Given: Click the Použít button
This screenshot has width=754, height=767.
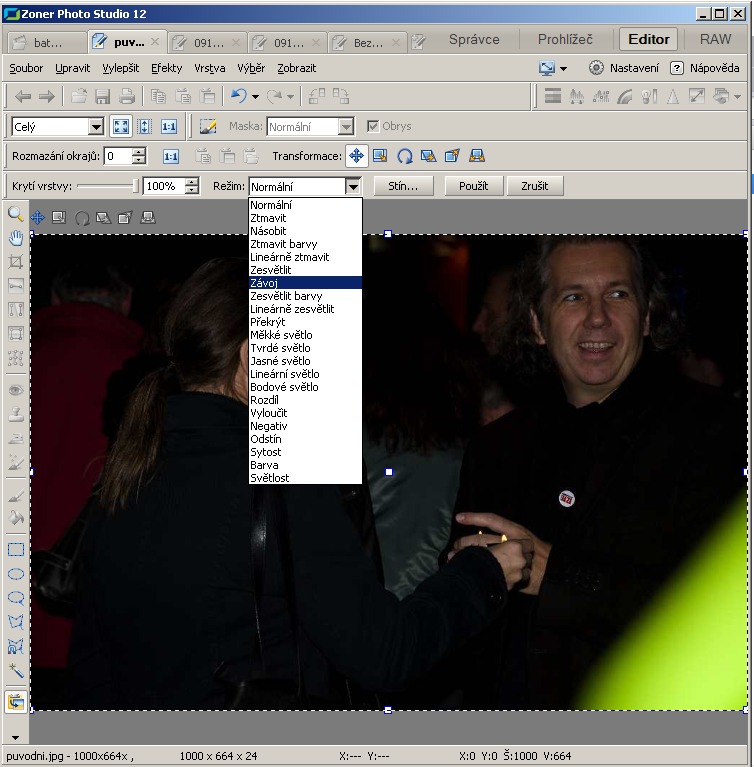Looking at the screenshot, I should click(x=473, y=186).
